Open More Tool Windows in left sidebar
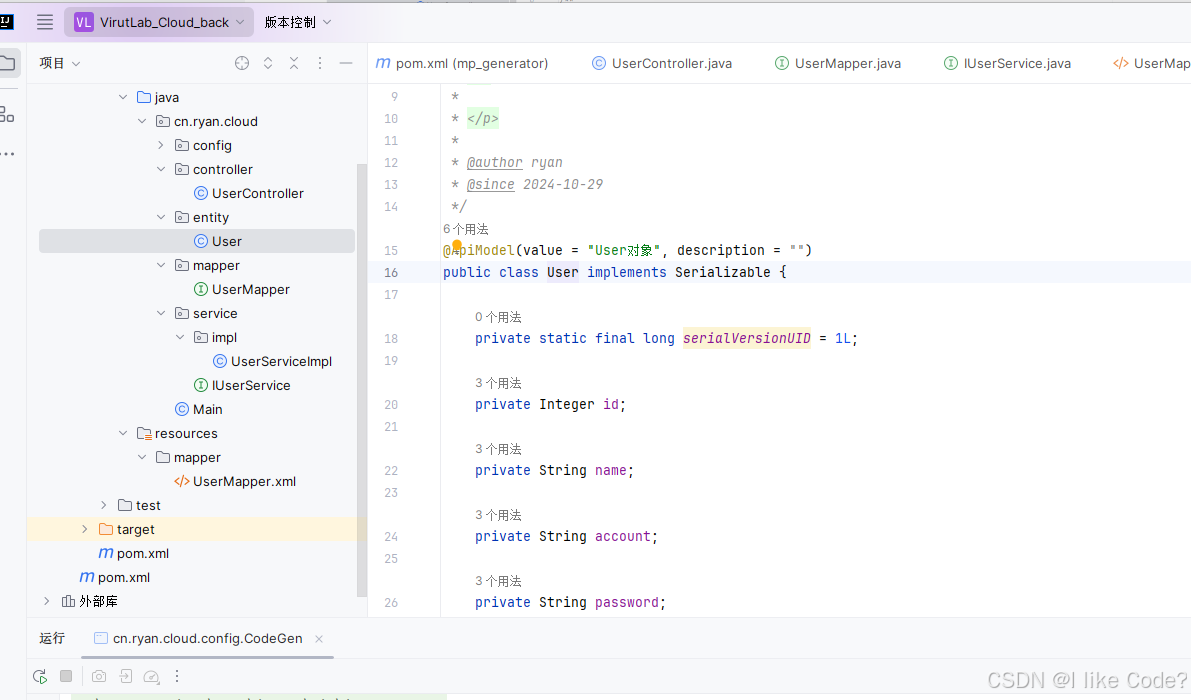This screenshot has height=700, width=1191. (10, 152)
